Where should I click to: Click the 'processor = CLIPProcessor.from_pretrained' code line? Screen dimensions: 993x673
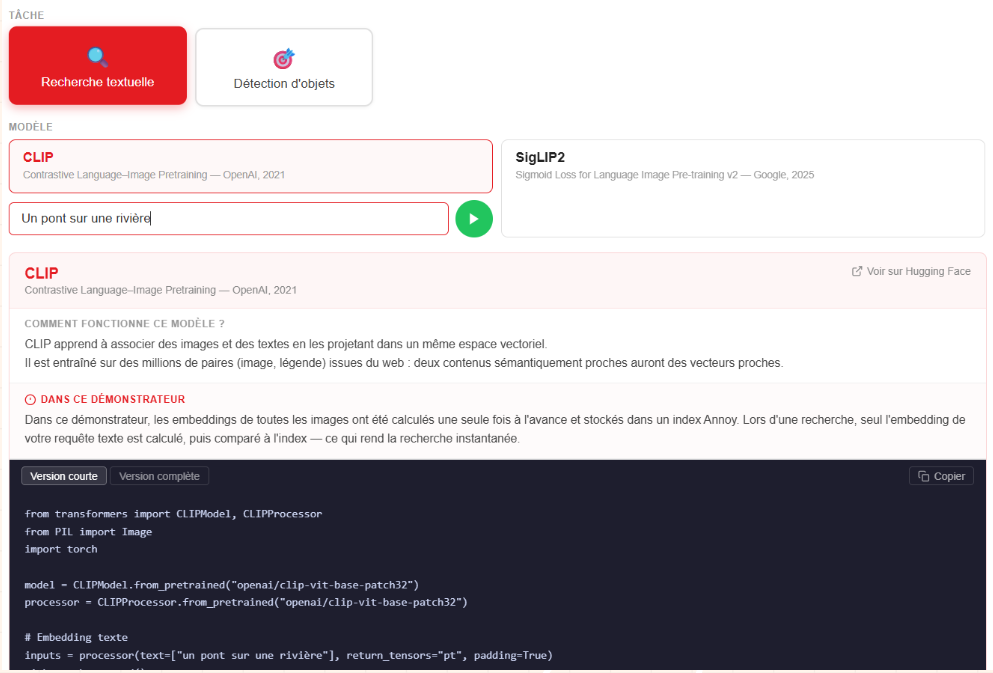246,602
